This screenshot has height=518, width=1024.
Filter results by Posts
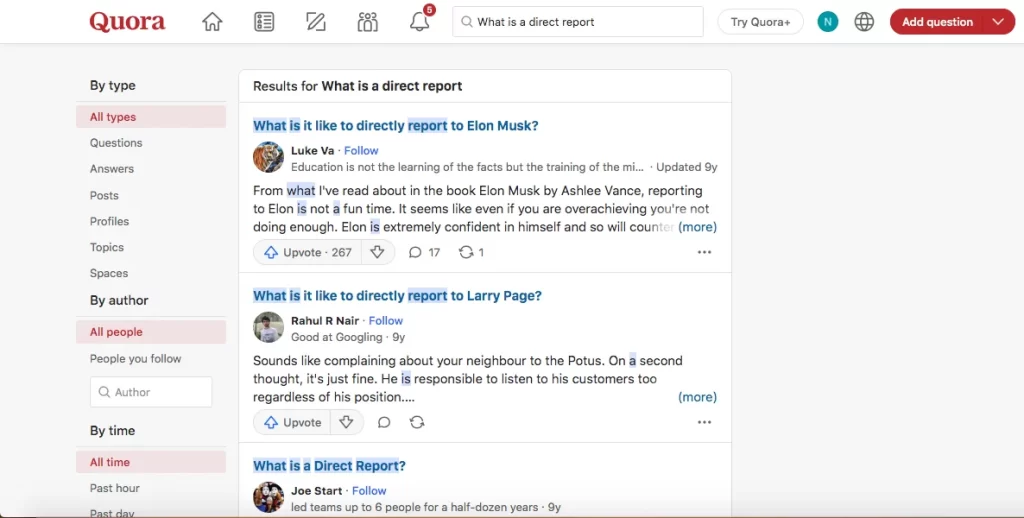tap(104, 195)
